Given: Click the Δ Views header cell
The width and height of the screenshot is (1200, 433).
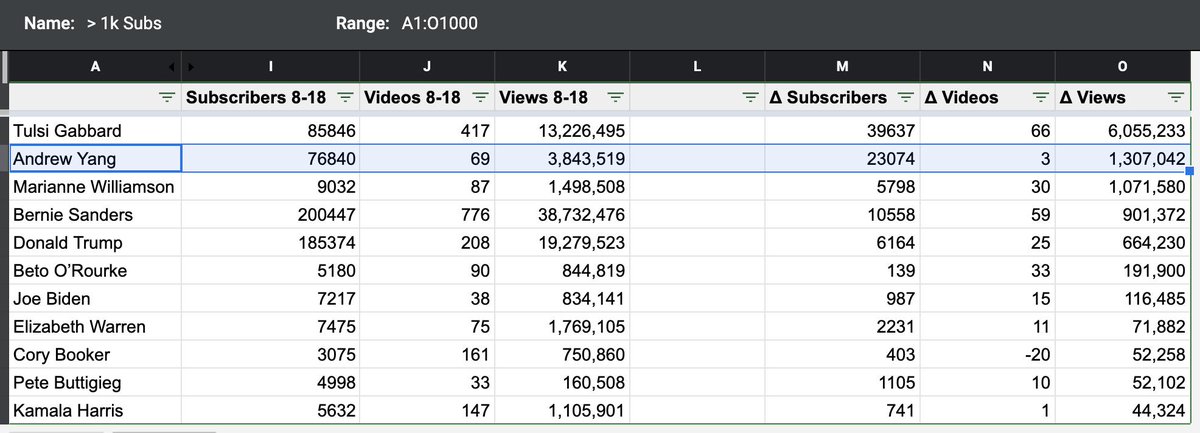Looking at the screenshot, I should tap(1122, 97).
